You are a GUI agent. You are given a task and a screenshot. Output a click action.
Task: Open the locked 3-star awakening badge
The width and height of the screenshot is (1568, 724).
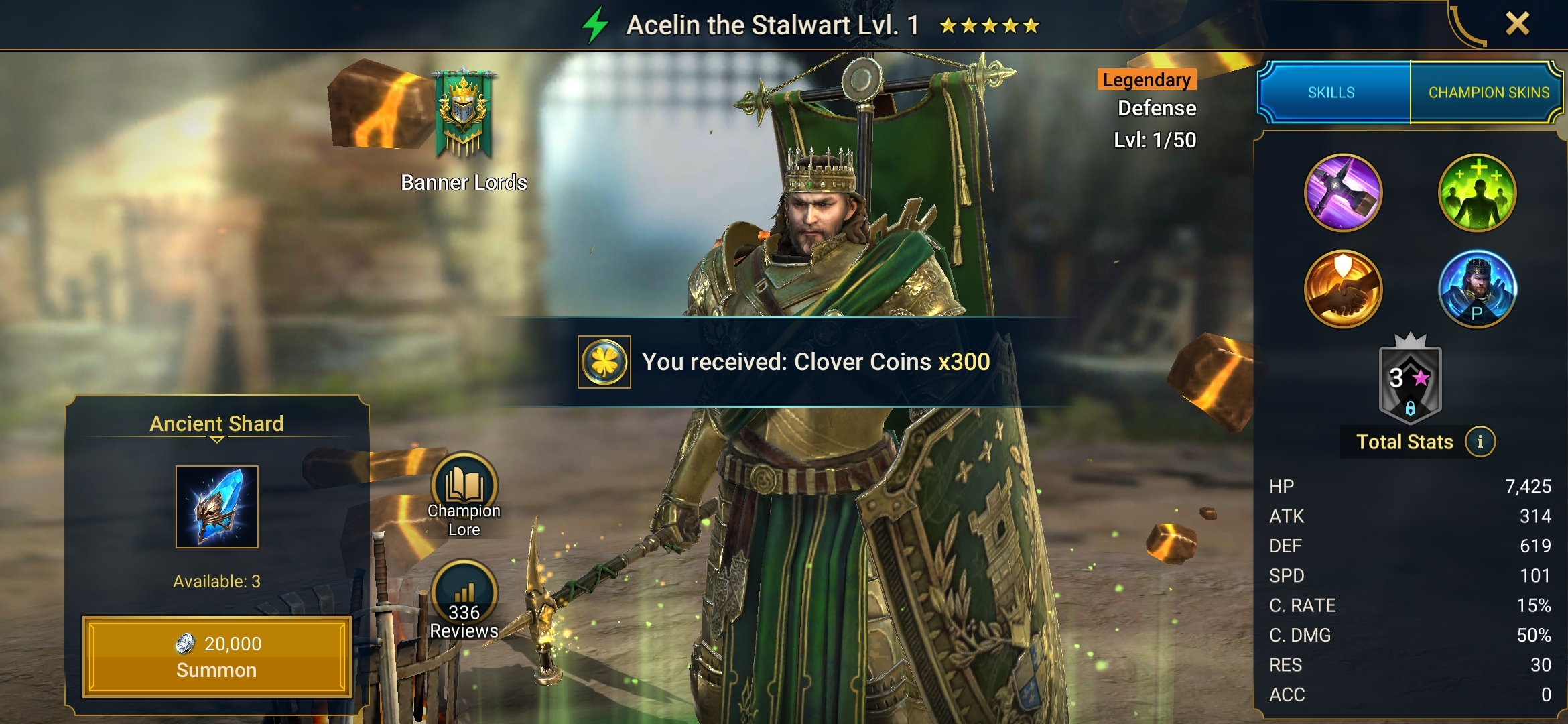point(1410,379)
